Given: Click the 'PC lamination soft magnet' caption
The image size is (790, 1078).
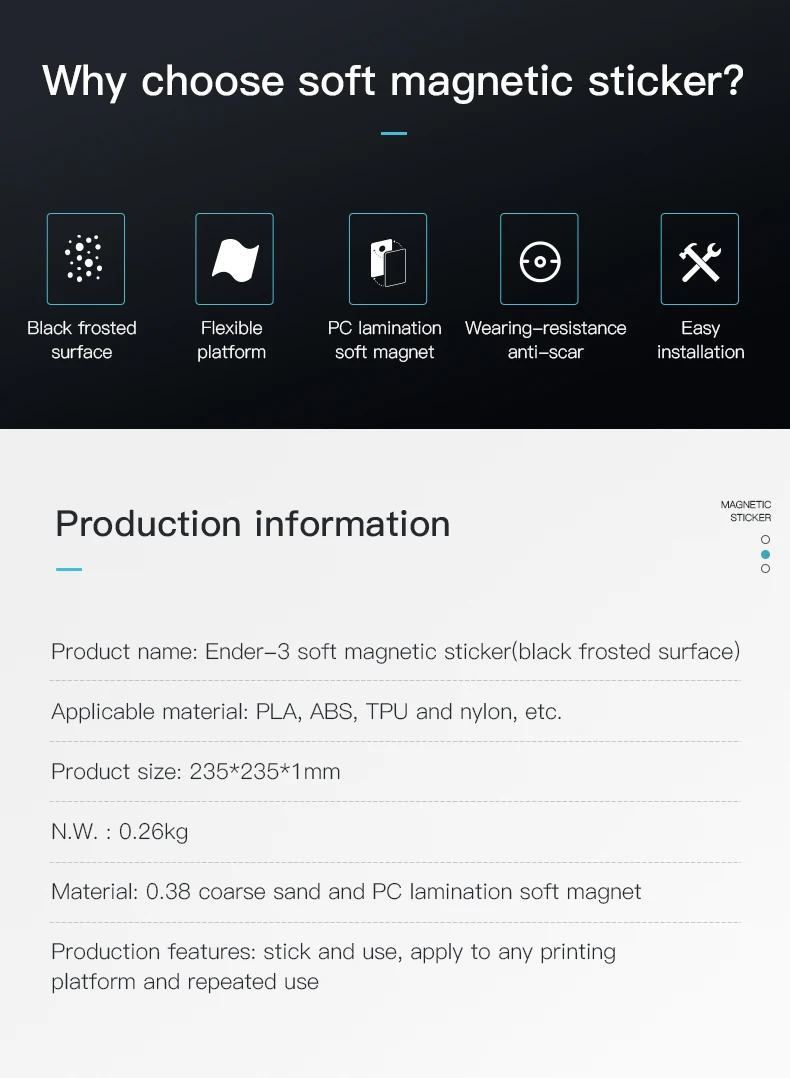Looking at the screenshot, I should 385,340.
